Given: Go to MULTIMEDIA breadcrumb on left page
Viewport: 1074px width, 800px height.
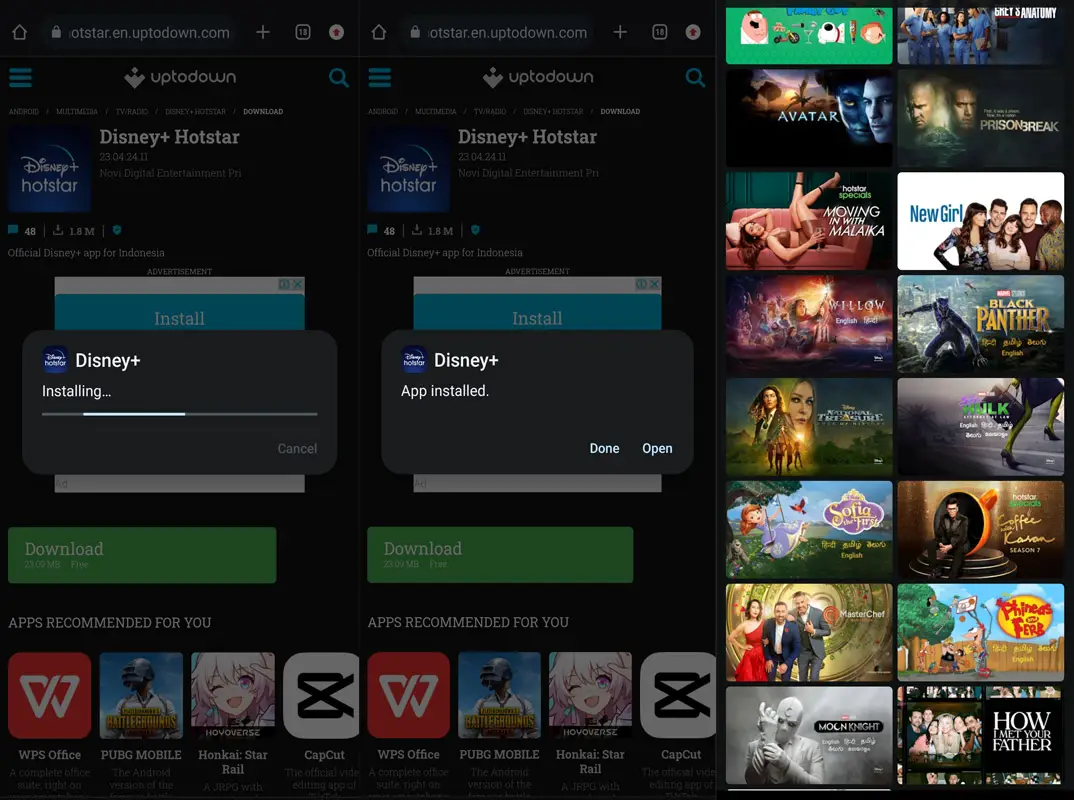Looking at the screenshot, I should [x=77, y=111].
